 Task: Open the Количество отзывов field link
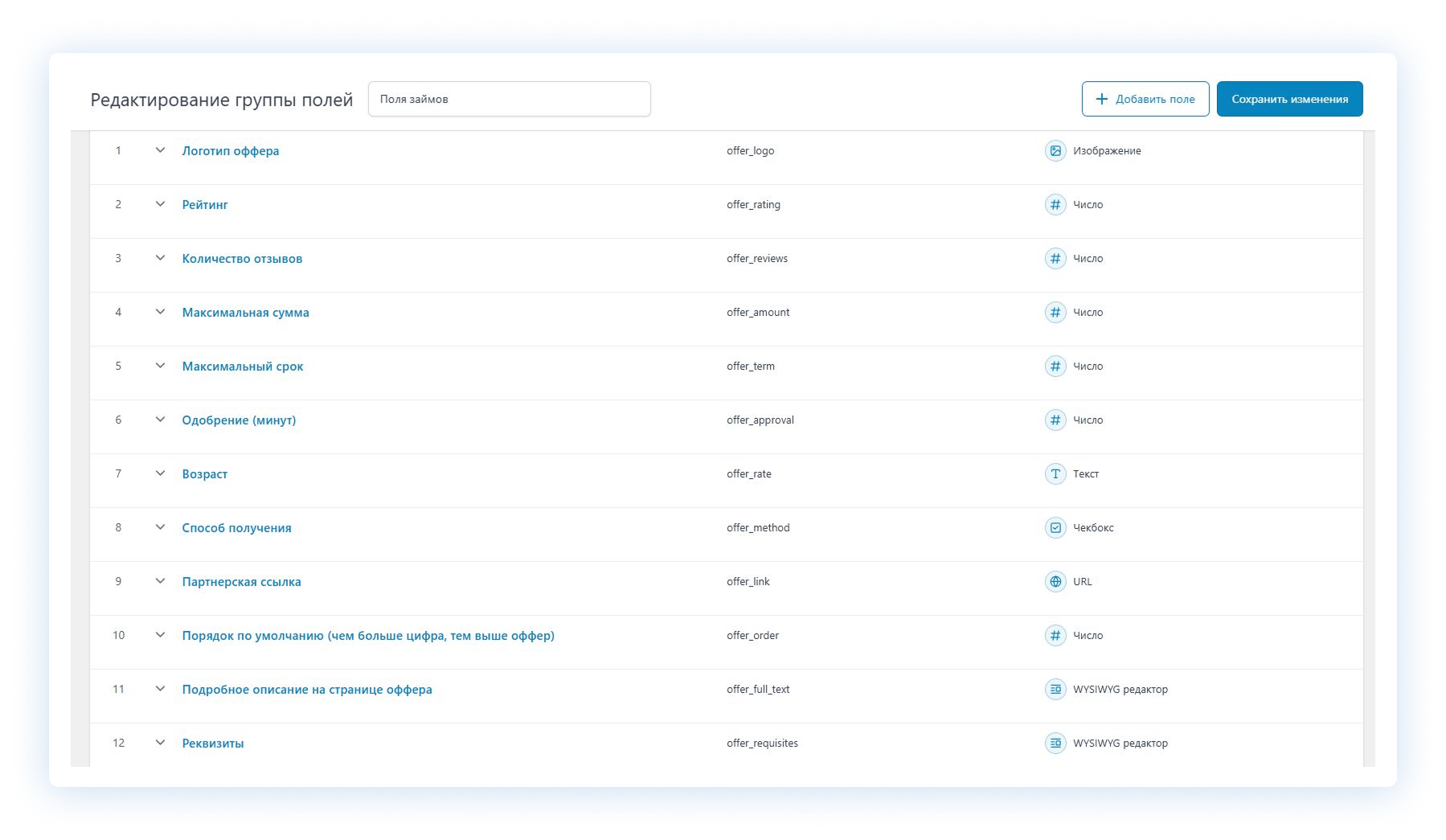point(242,259)
